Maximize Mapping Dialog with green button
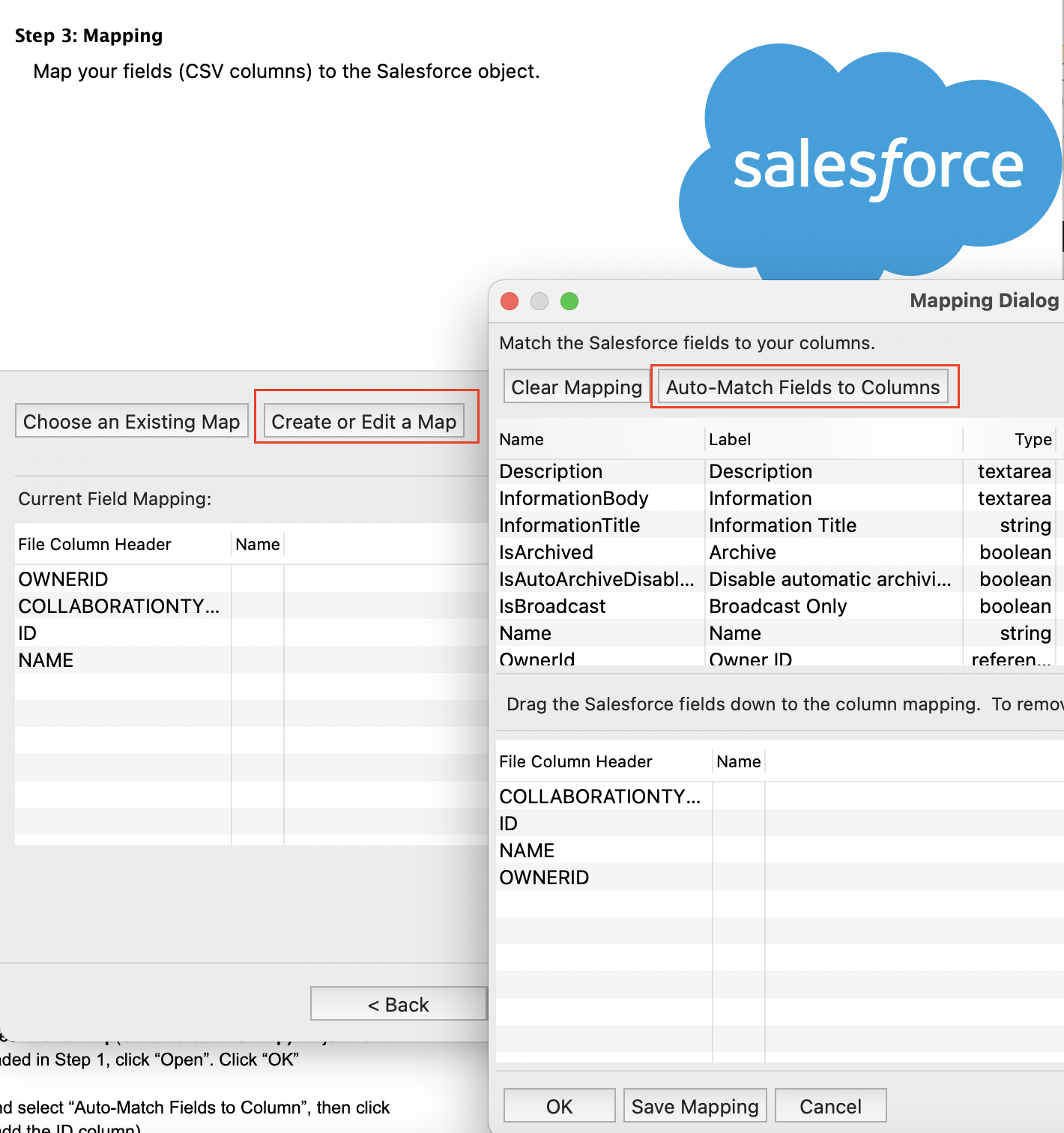The image size is (1064, 1133). (x=569, y=301)
